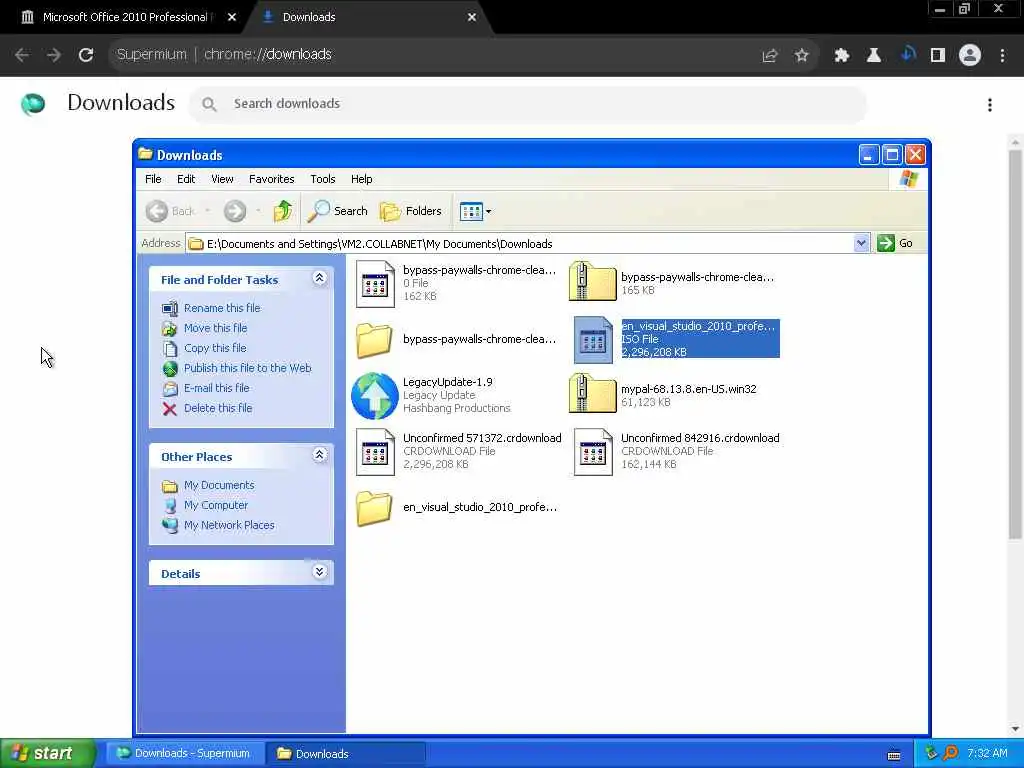
Task: Select the en_visual_studio_2010 ISO file icon
Action: point(593,340)
